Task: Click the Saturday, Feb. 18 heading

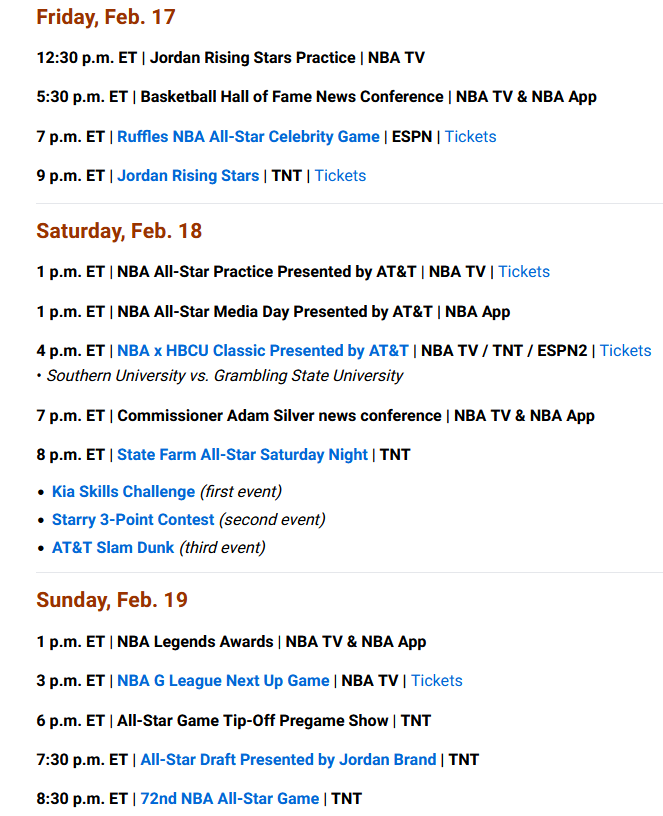Action: 119,232
